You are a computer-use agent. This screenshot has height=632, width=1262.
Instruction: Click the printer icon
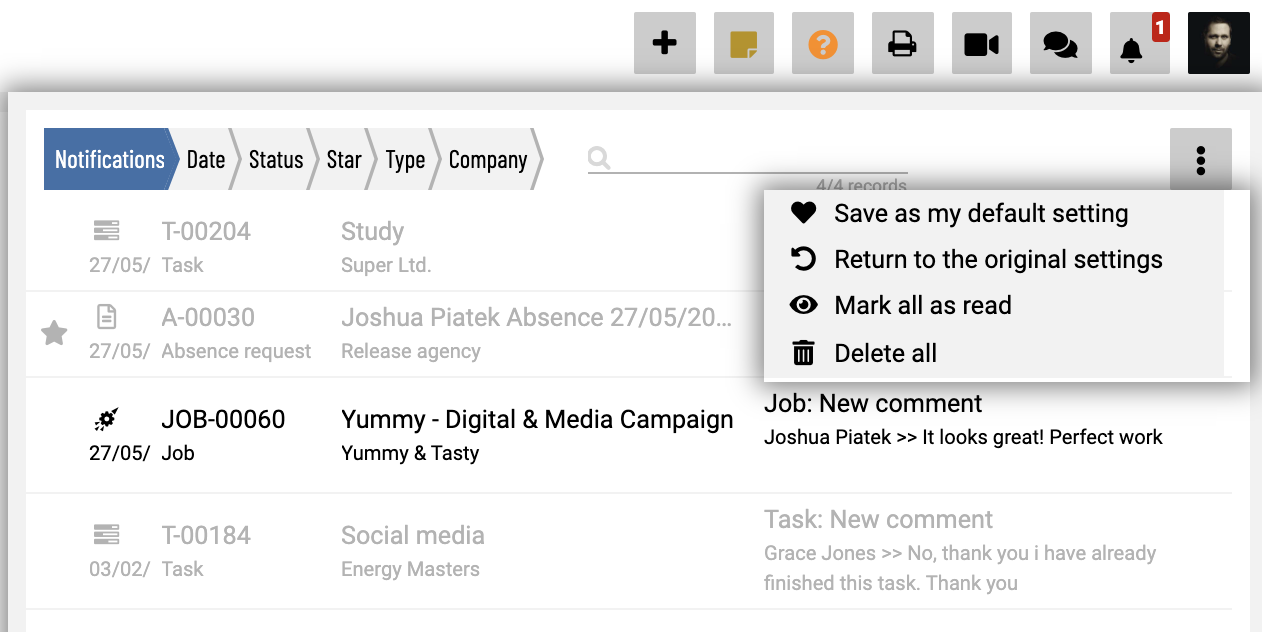[x=902, y=43]
